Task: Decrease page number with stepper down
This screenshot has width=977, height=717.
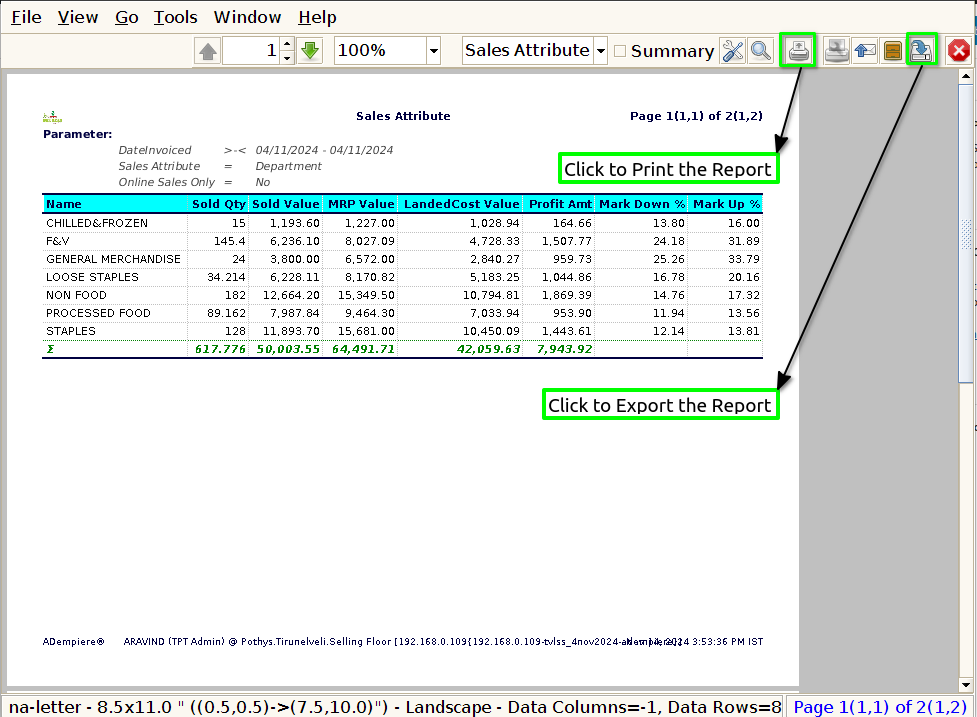Action: tap(287, 58)
